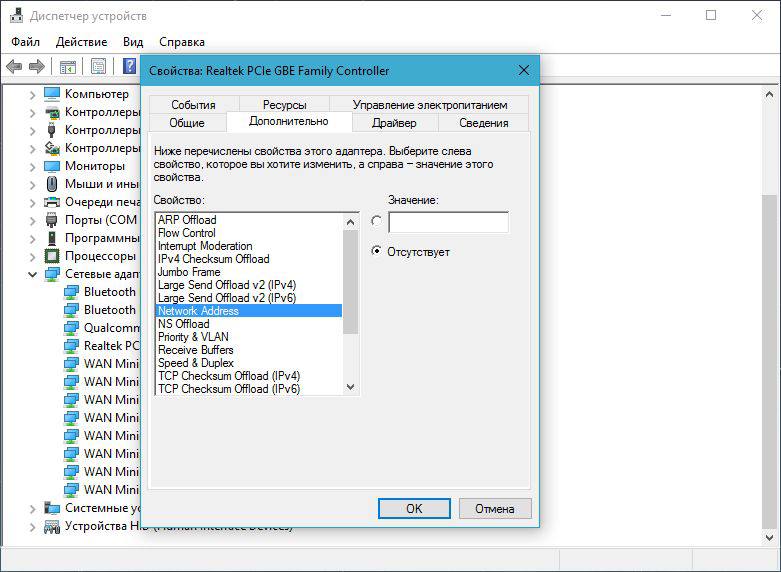Expand the Компьютер tree node
This screenshot has width=781, height=572.
(x=32, y=94)
